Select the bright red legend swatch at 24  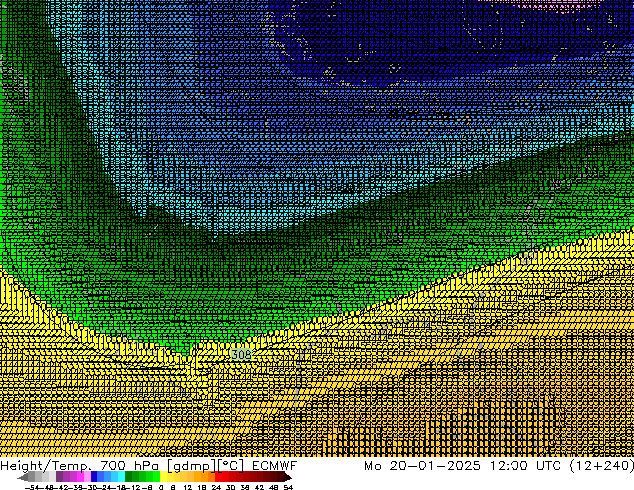(218, 476)
